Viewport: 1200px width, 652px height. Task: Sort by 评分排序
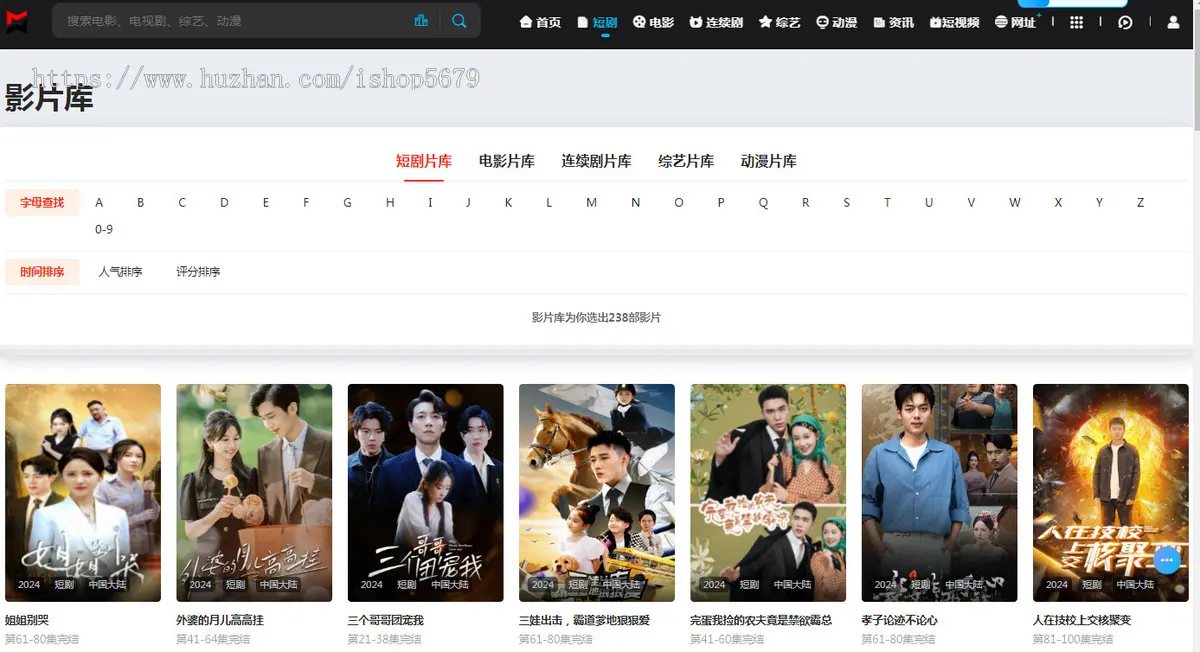198,272
